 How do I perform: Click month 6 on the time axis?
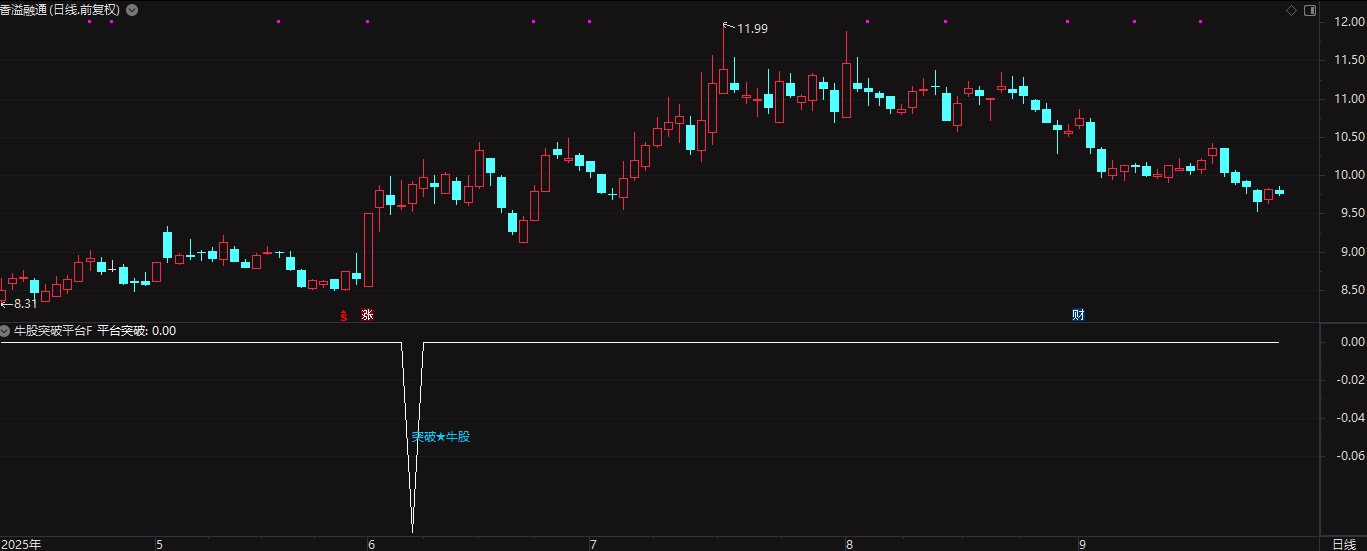pyautogui.click(x=371, y=545)
